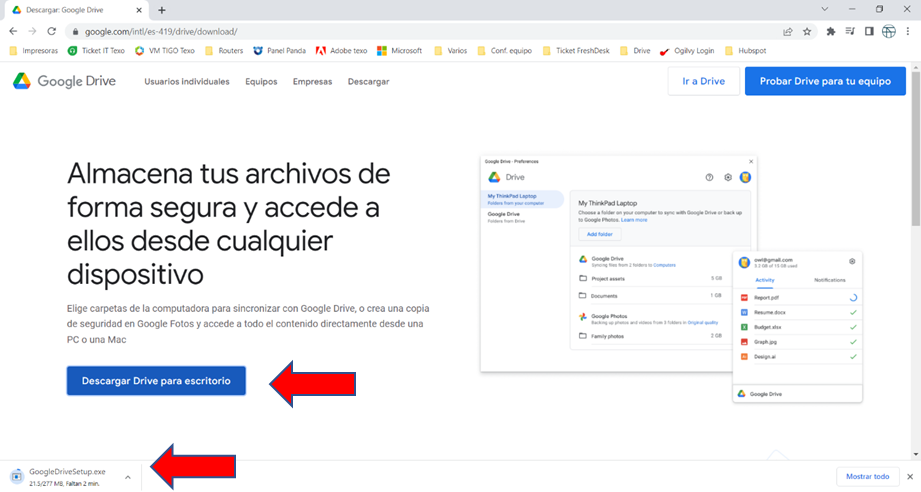Open Chrome three-dot menu
Image resolution: width=921 pixels, height=492 pixels.
point(908,32)
